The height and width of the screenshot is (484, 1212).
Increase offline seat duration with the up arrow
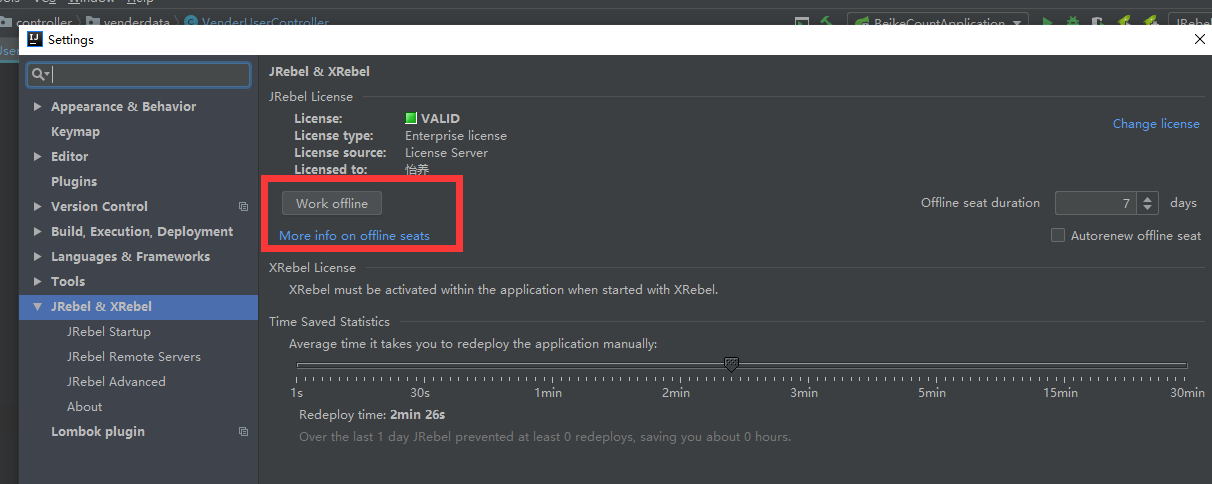click(1148, 198)
